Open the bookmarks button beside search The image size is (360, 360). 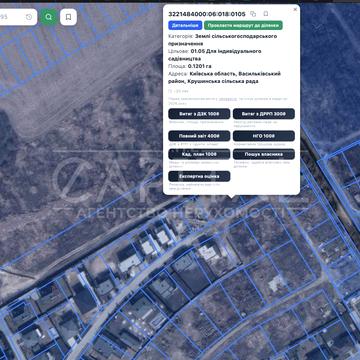pos(68,17)
